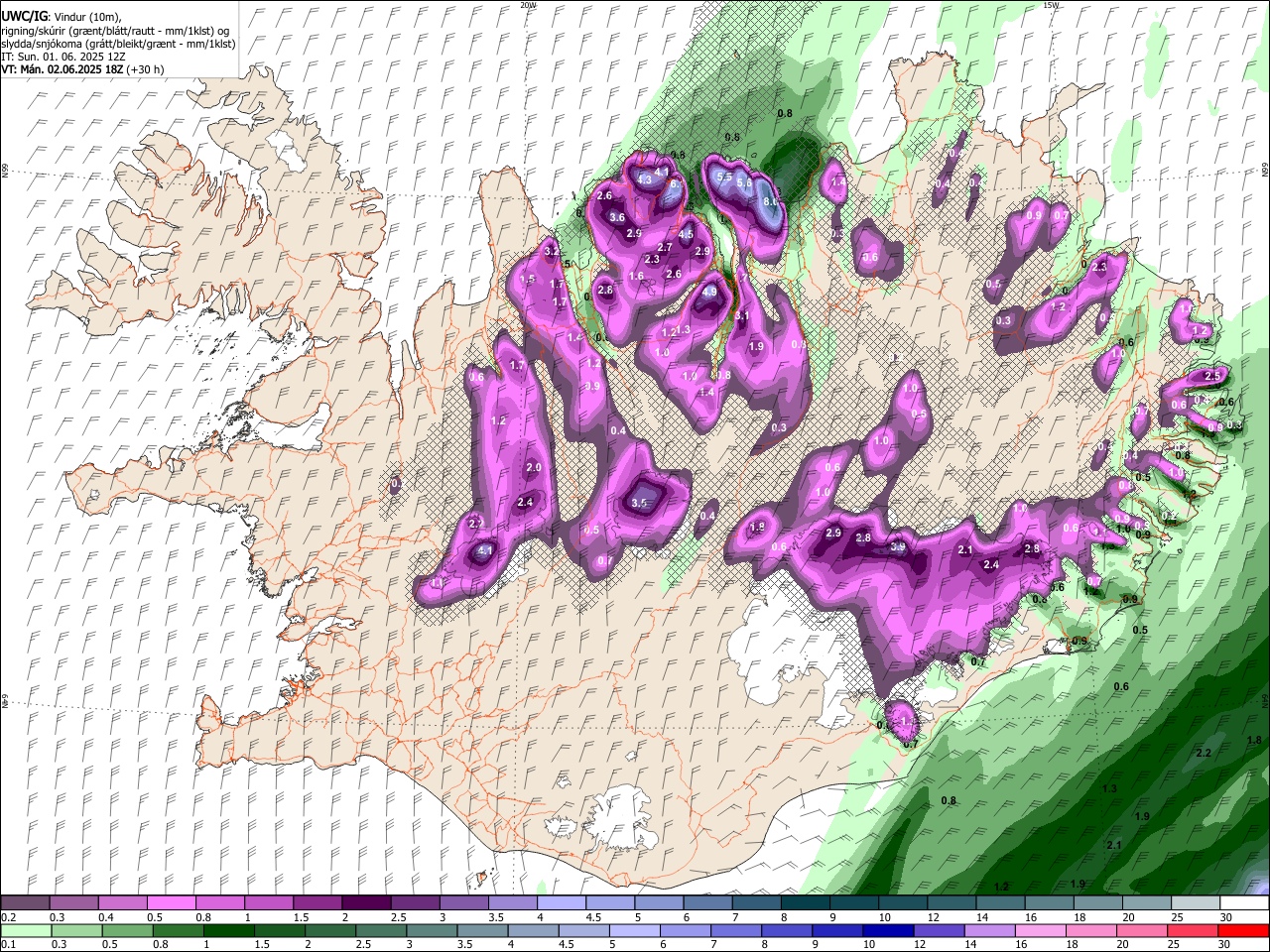This screenshot has height=952, width=1270.
Task: Click the 4.9 value label on the map
Action: click(709, 293)
